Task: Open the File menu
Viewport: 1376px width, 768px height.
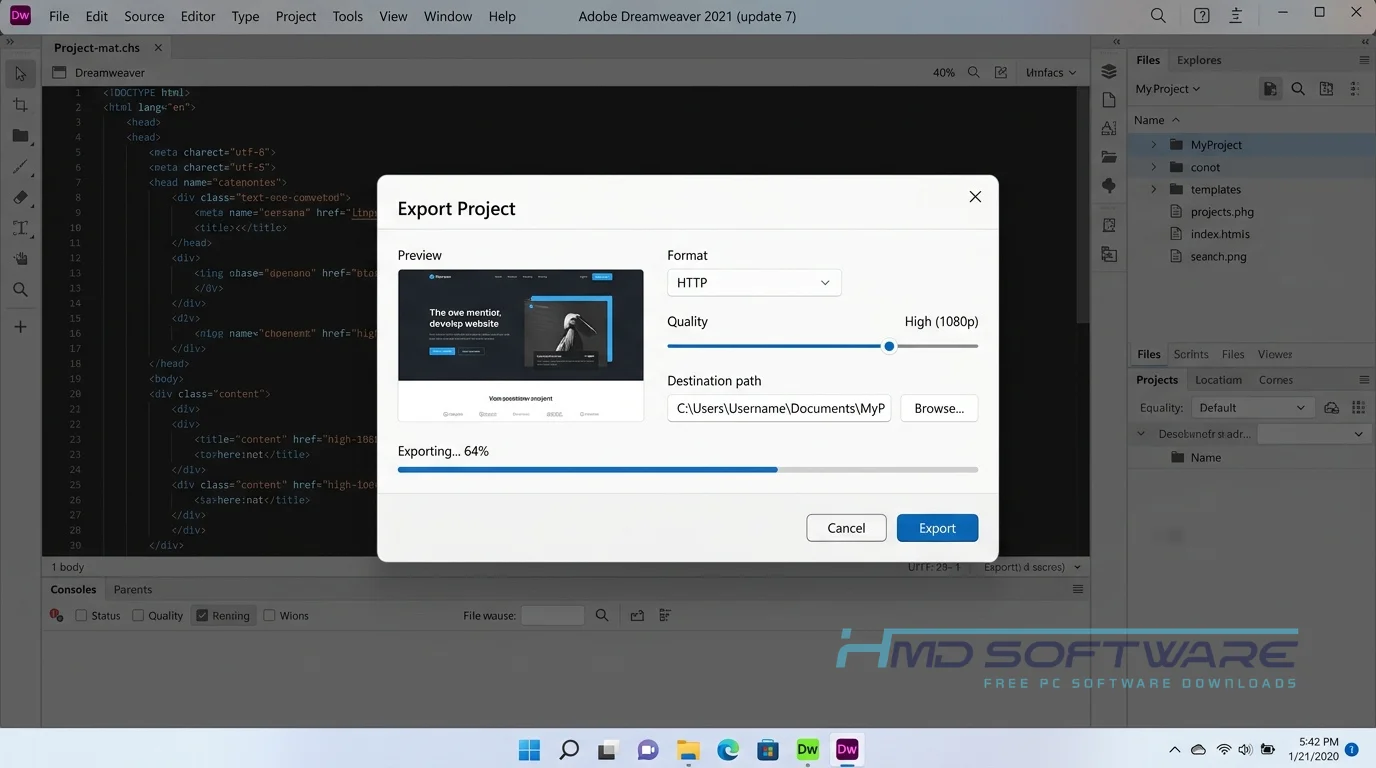Action: click(x=59, y=16)
